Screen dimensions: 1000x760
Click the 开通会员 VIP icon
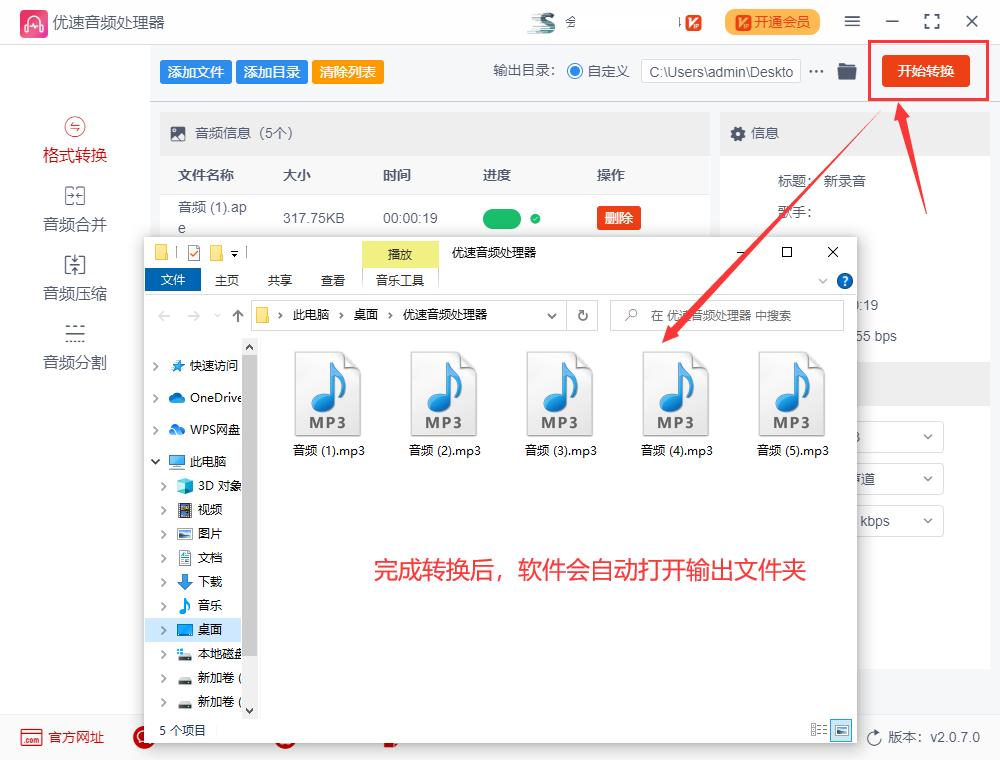pyautogui.click(x=771, y=21)
